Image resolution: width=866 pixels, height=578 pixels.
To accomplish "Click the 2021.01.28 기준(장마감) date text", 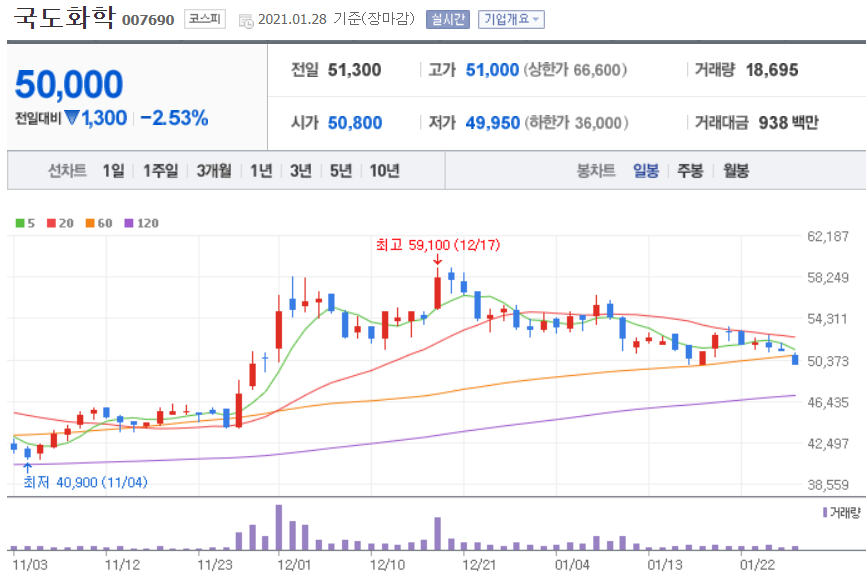I will [336, 19].
